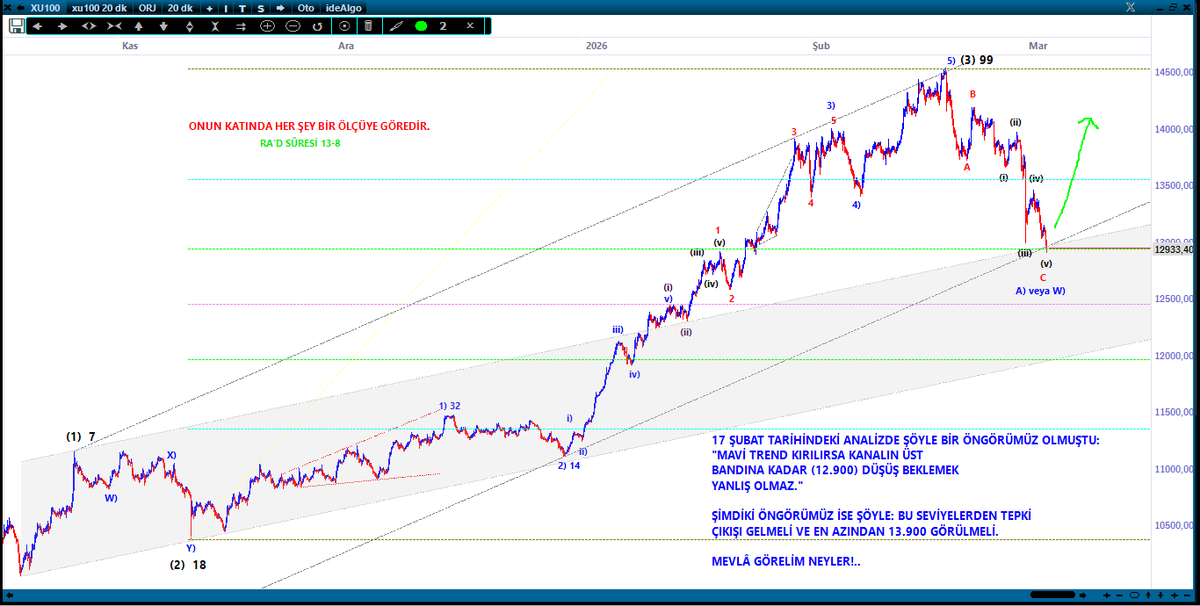Viewport: 1200px width, 606px height.
Task: Click the 10500,00 price axis label
Action: point(1176,525)
